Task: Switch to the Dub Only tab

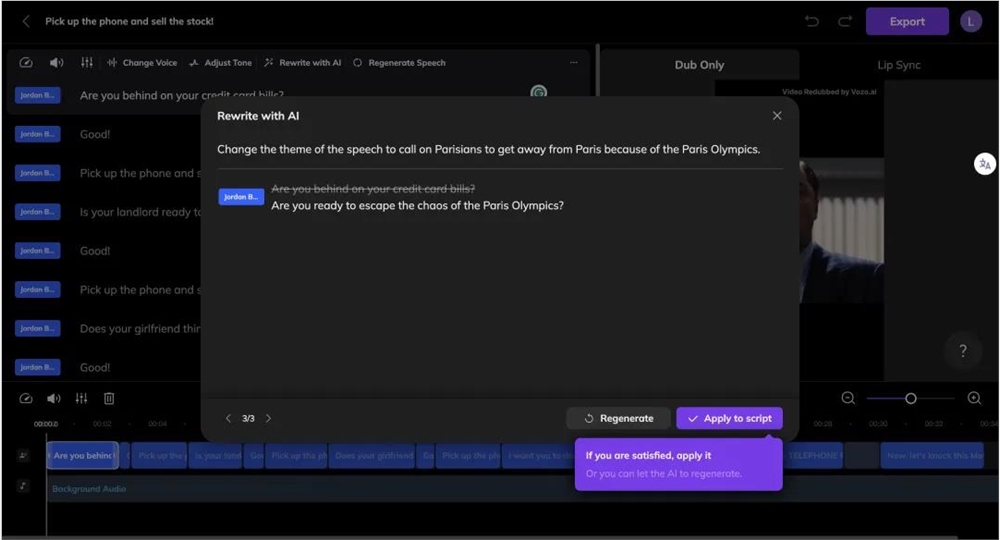Action: [699, 65]
